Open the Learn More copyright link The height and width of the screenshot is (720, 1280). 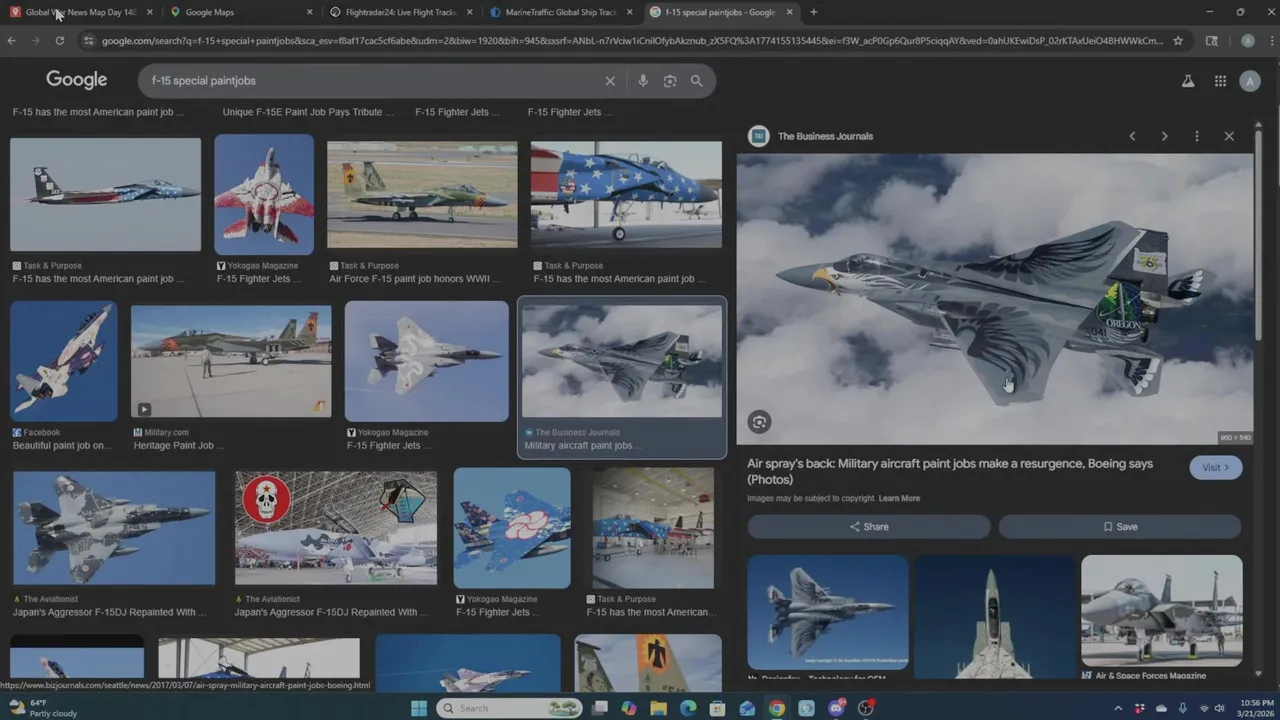click(899, 498)
